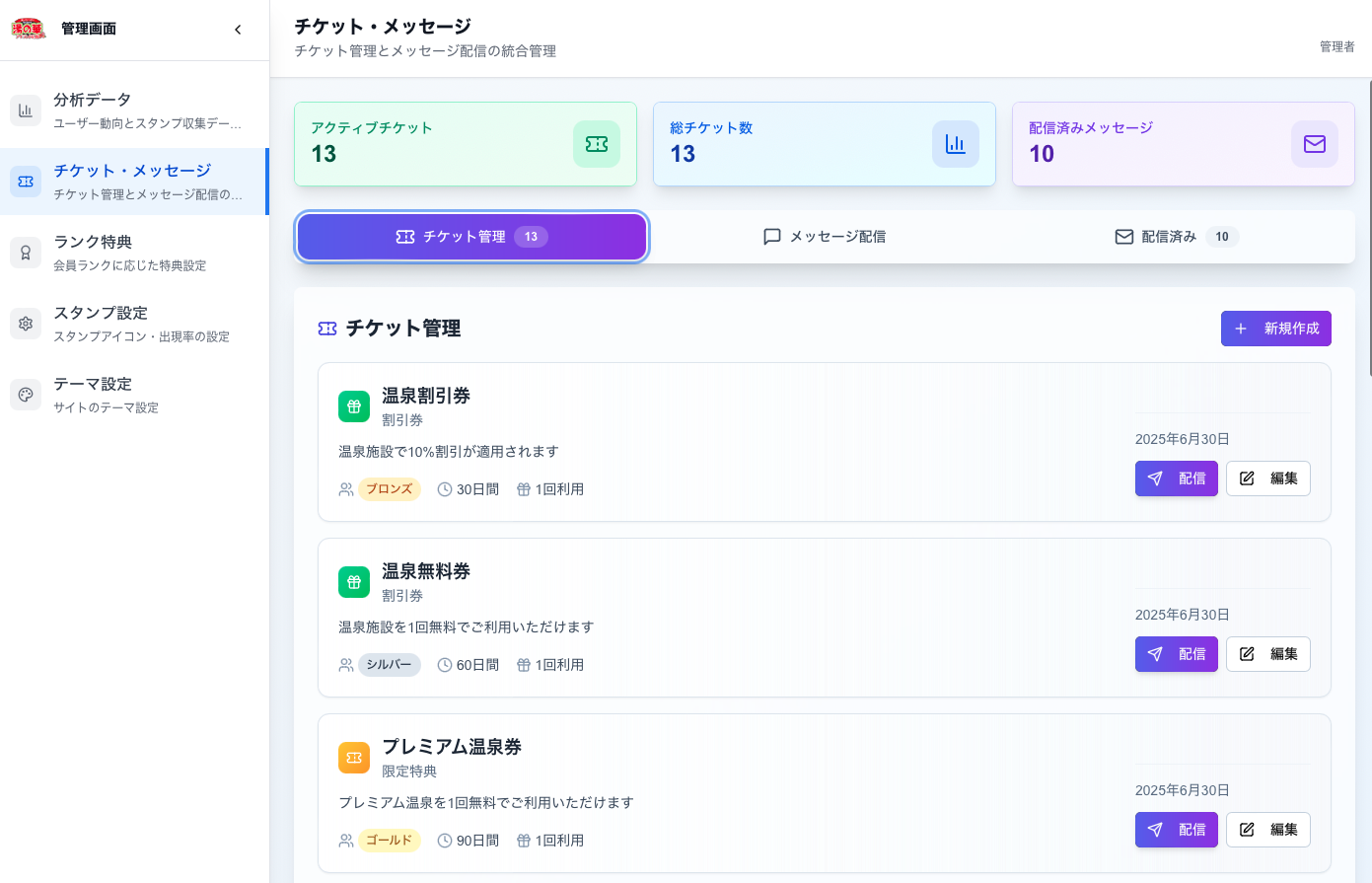Open ランク特典 via its medal icon

click(x=26, y=253)
